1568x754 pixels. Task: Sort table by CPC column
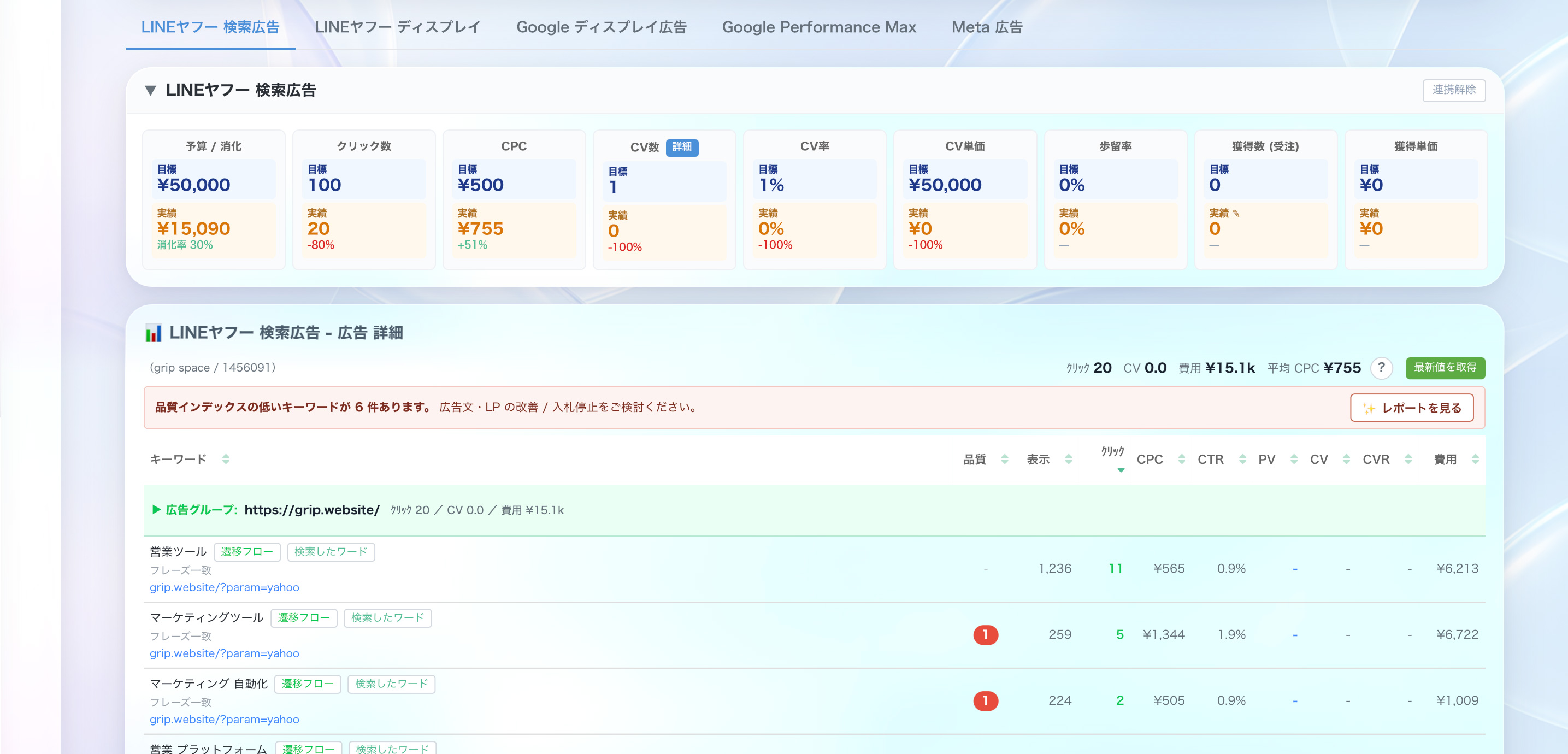click(1182, 460)
